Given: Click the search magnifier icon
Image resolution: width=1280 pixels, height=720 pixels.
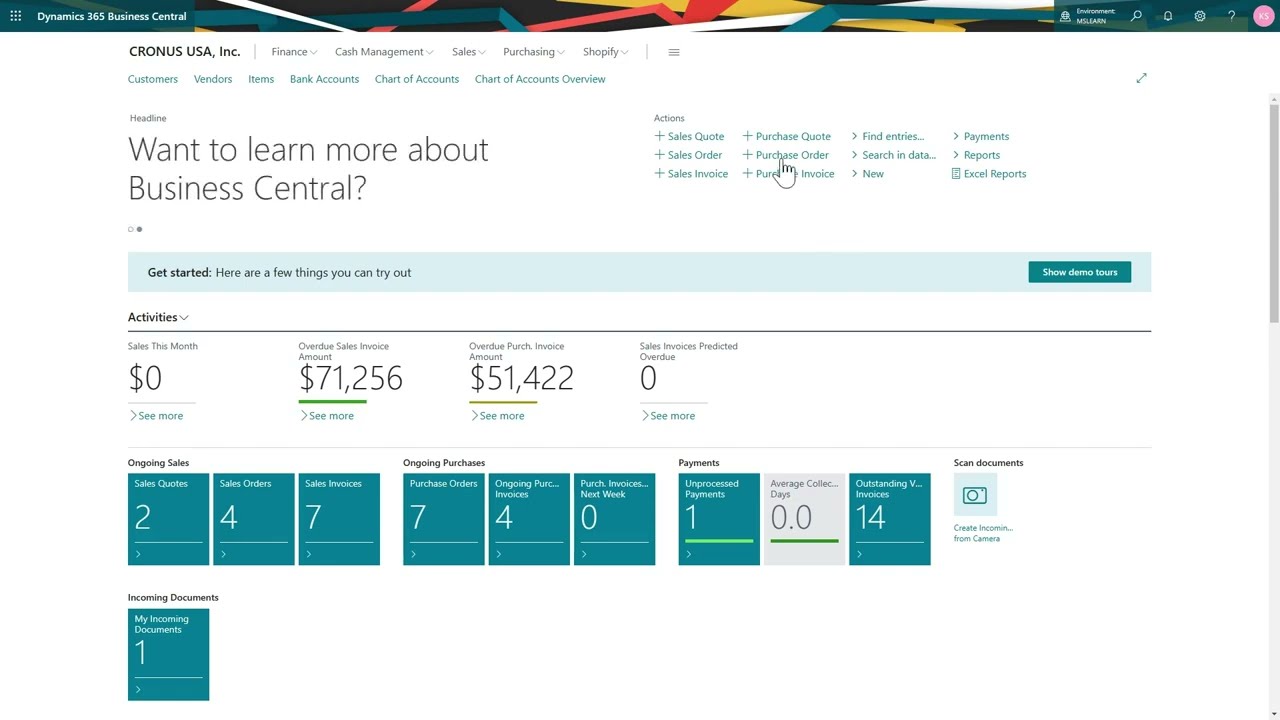Looking at the screenshot, I should pos(1136,16).
